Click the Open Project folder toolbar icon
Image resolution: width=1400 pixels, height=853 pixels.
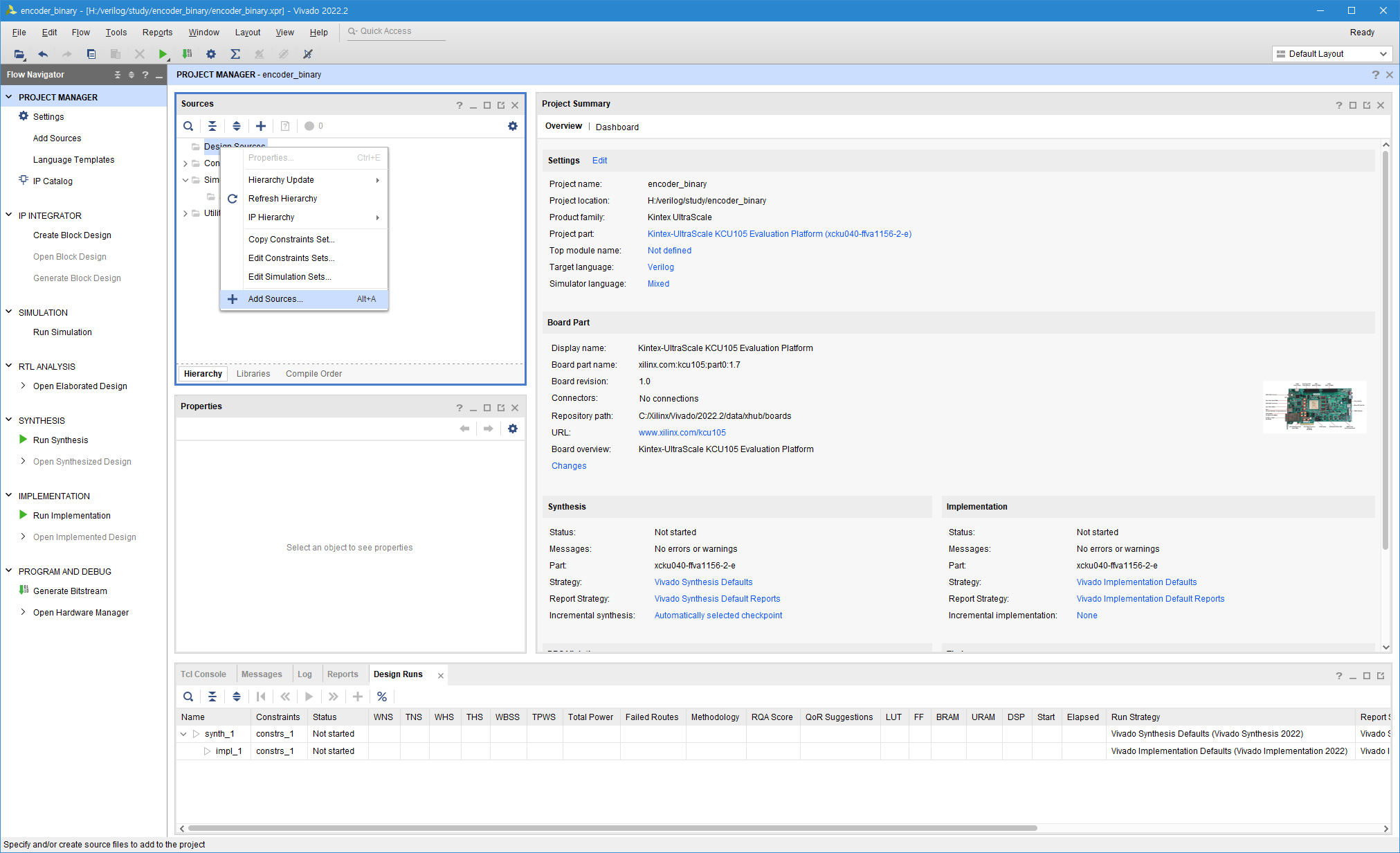pyautogui.click(x=19, y=54)
